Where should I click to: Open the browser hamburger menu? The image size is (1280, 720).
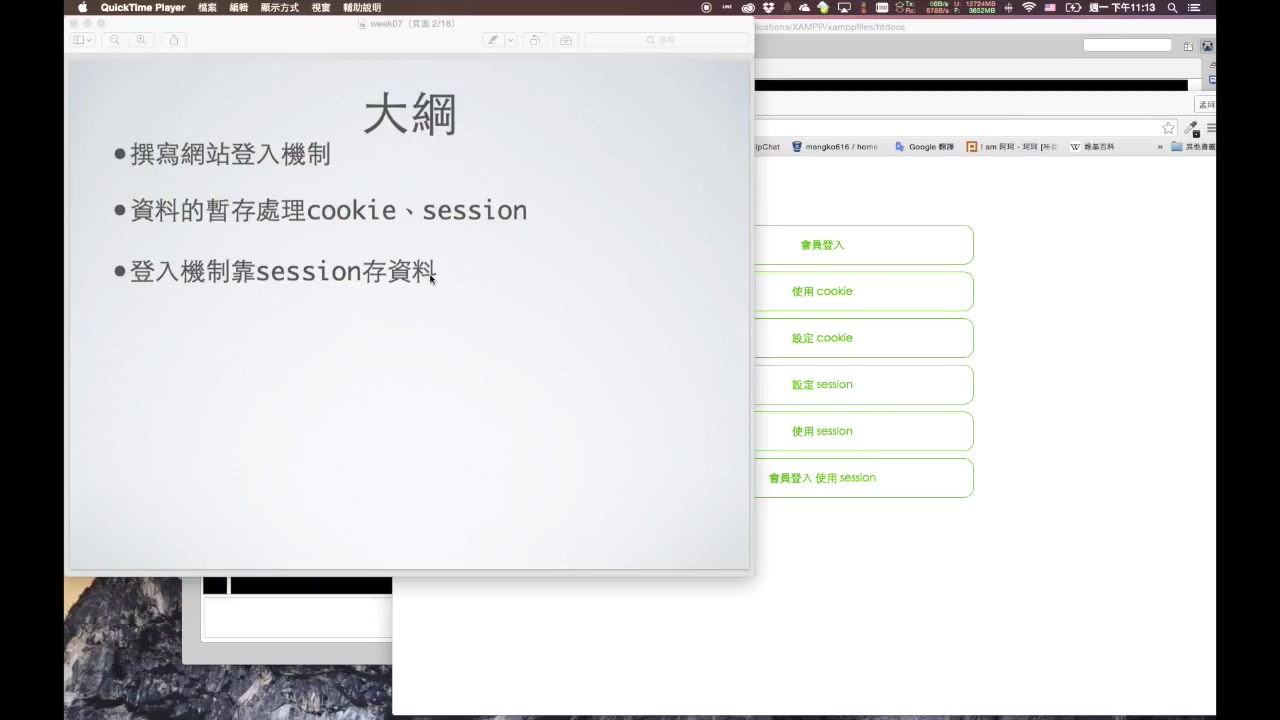pos(1211,128)
